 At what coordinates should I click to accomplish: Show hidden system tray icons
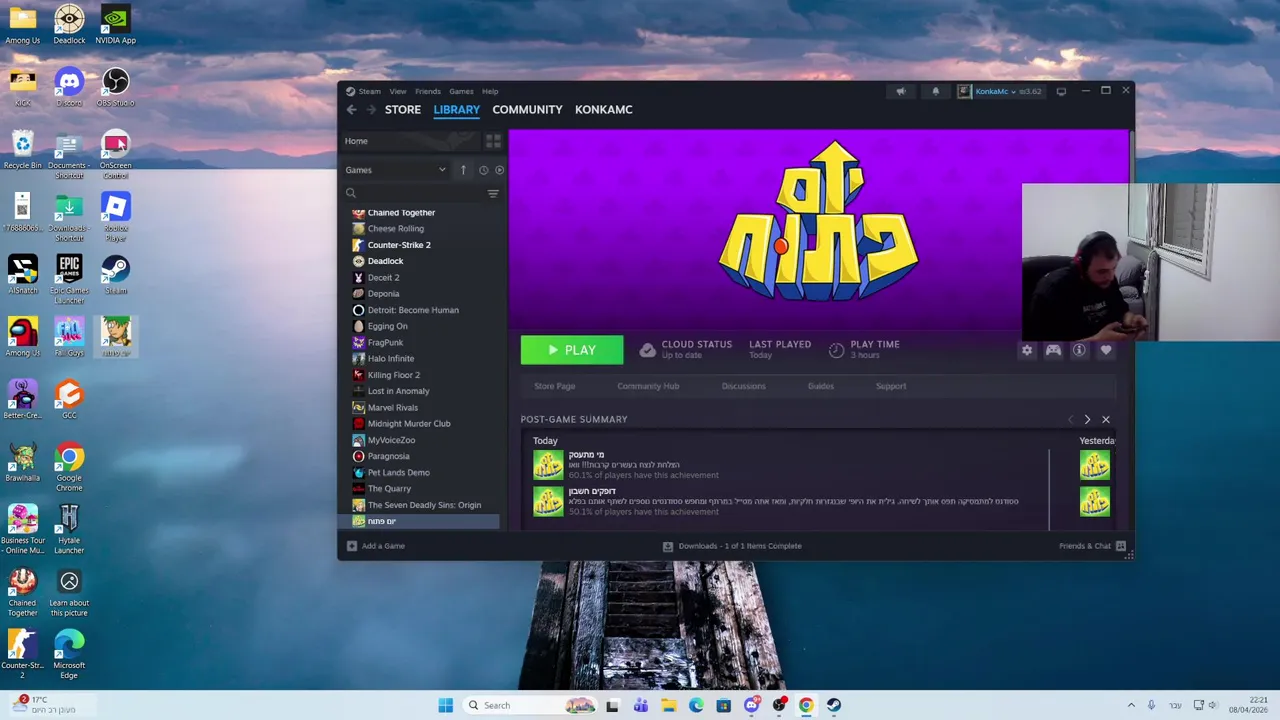(x=1131, y=705)
